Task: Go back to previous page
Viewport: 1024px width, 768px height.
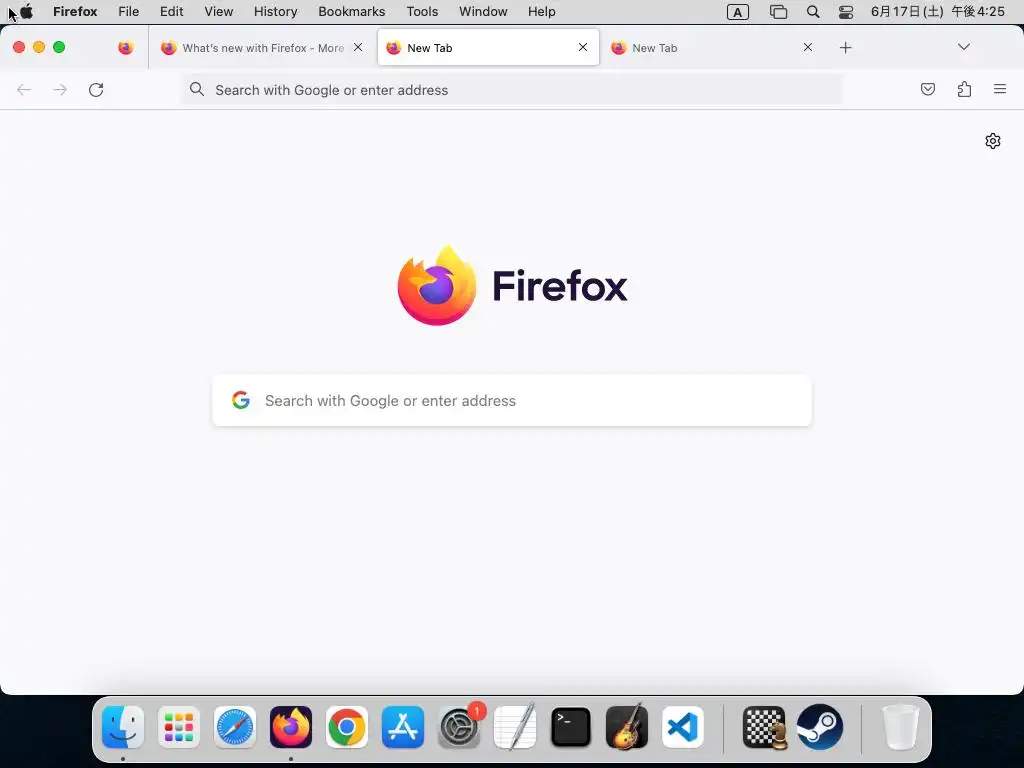Action: point(24,89)
